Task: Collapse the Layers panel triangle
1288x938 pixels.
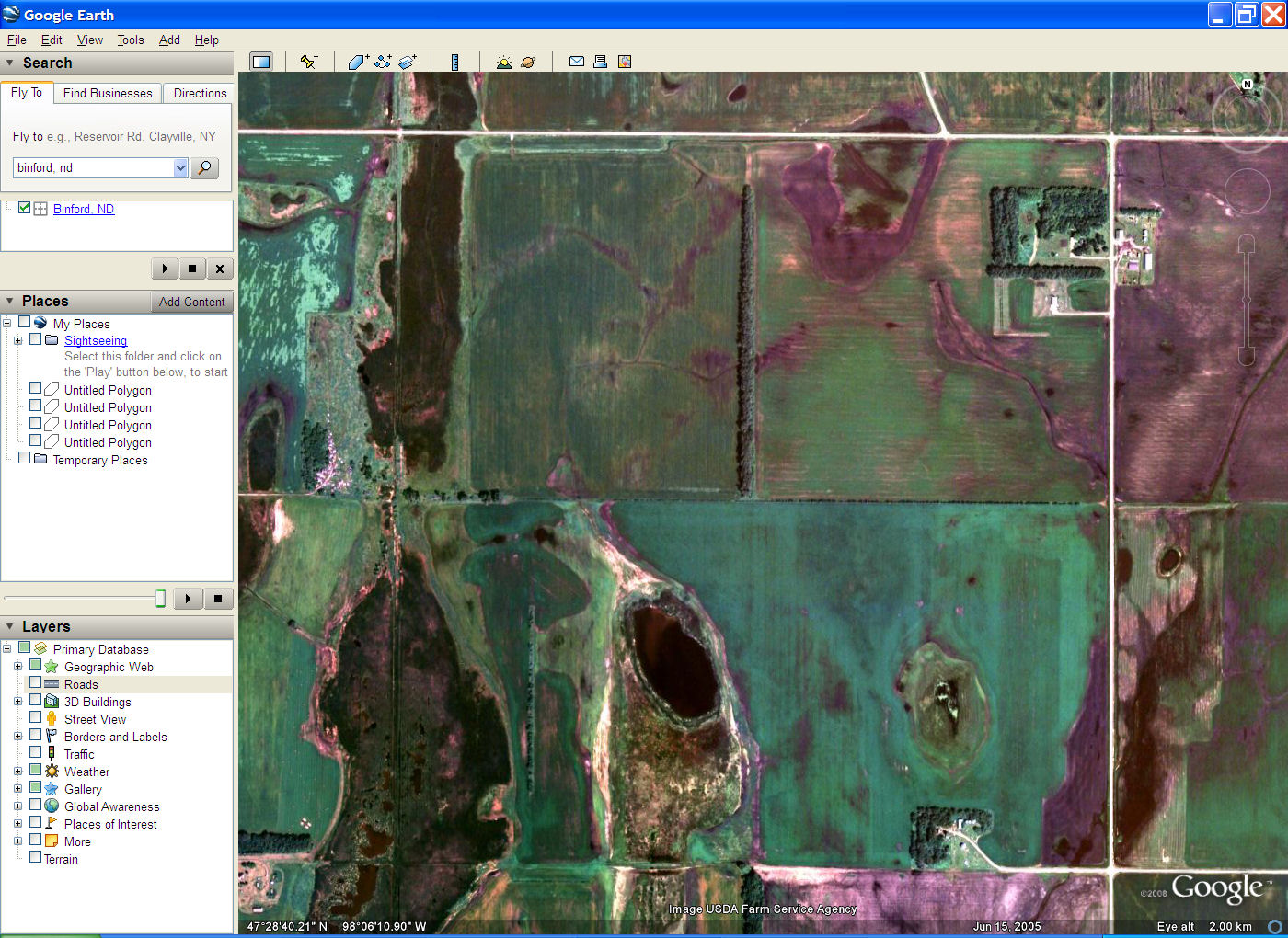Action: pyautogui.click(x=10, y=626)
